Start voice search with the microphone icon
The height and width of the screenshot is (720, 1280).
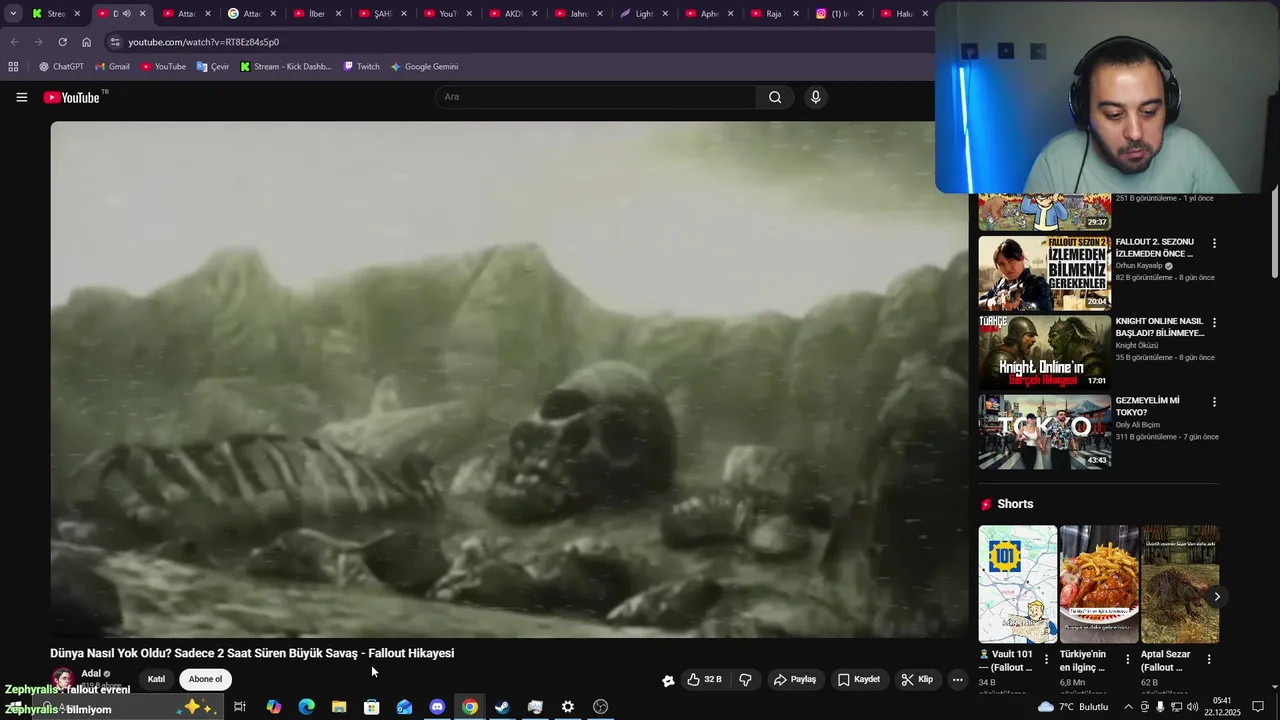815,97
